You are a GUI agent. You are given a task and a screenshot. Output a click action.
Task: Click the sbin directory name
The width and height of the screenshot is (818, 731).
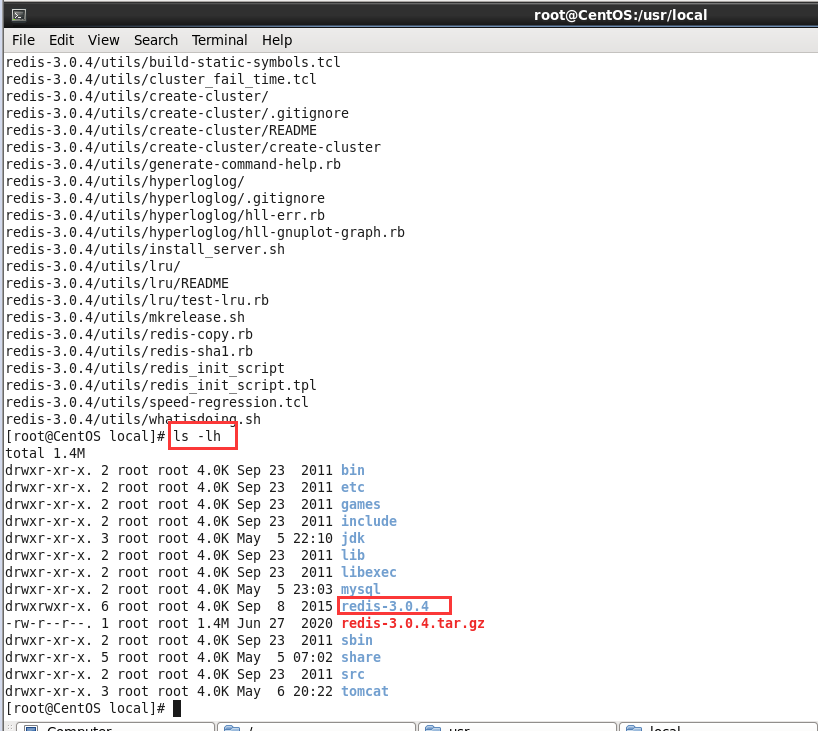point(357,640)
